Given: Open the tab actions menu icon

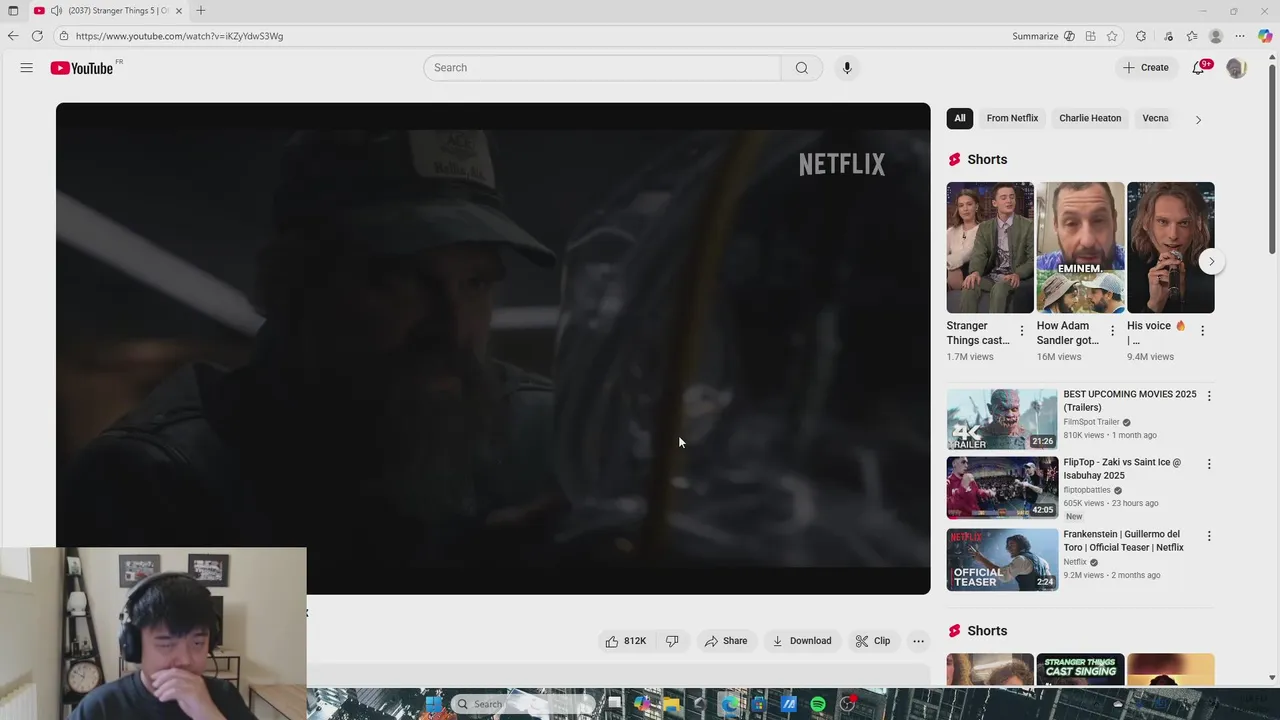Looking at the screenshot, I should (x=13, y=11).
